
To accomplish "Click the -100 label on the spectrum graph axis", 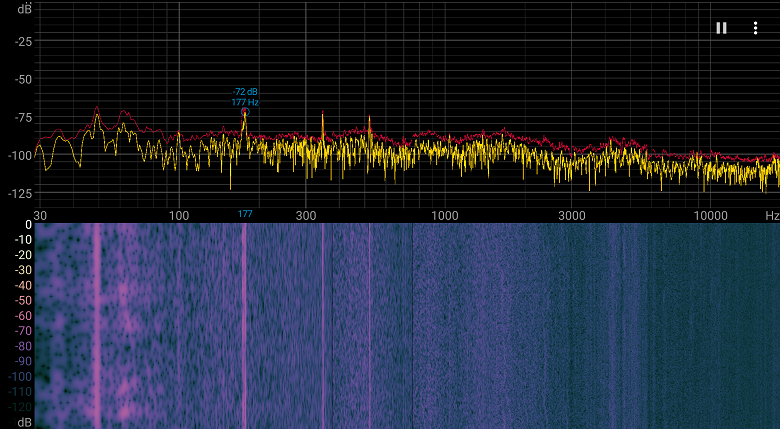I will click(20, 155).
